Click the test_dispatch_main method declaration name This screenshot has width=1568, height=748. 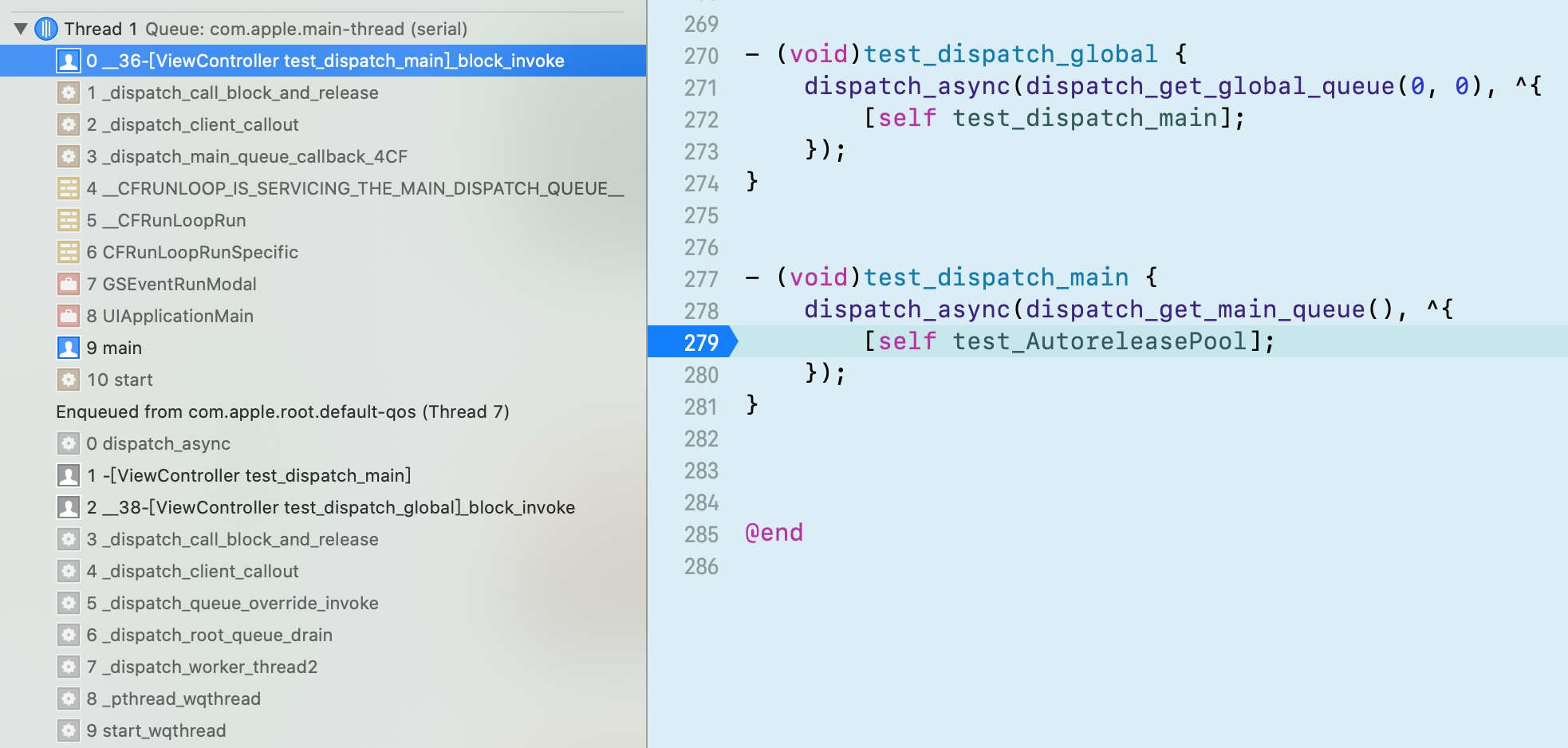click(x=996, y=278)
